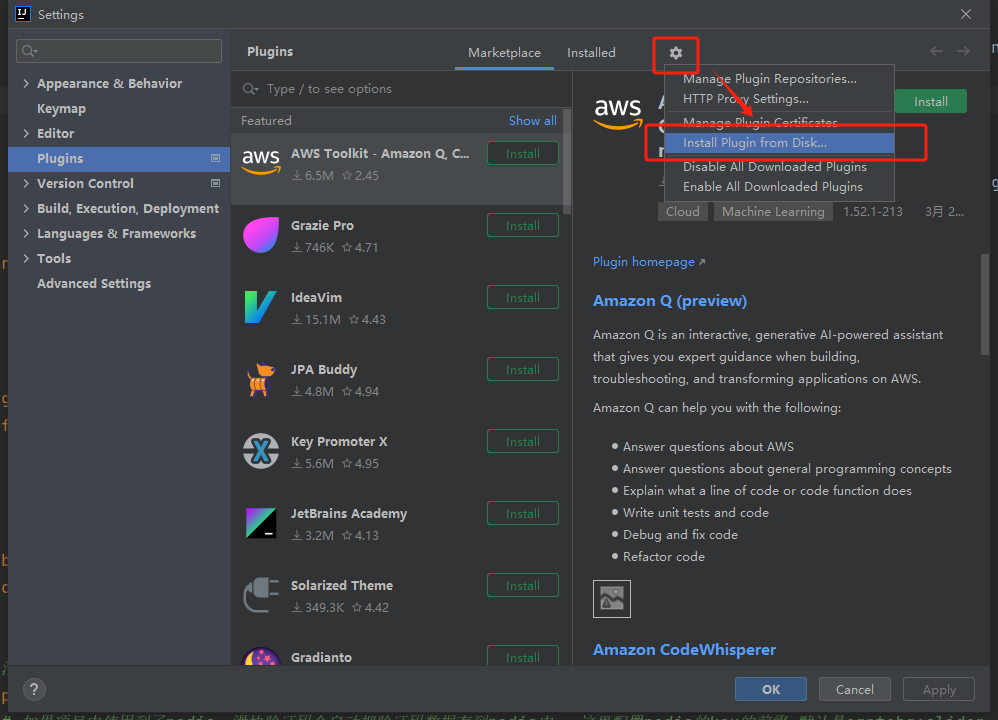The width and height of the screenshot is (998, 720).
Task: Click the JPA Buddy plugin icon
Action: pyautogui.click(x=261, y=379)
